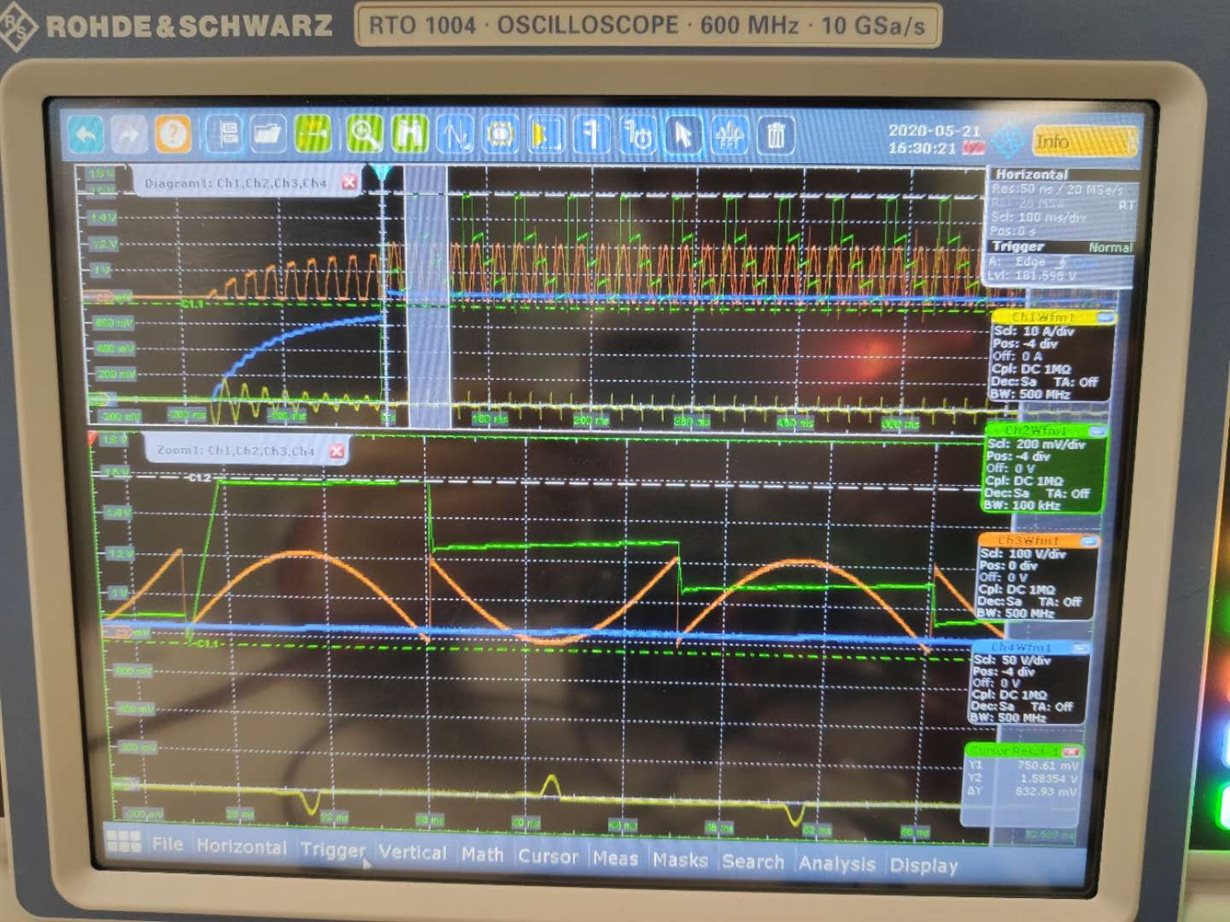Viewport: 1230px width, 922px height.
Task: Click the Undo arrow in toolbar
Action: point(85,133)
